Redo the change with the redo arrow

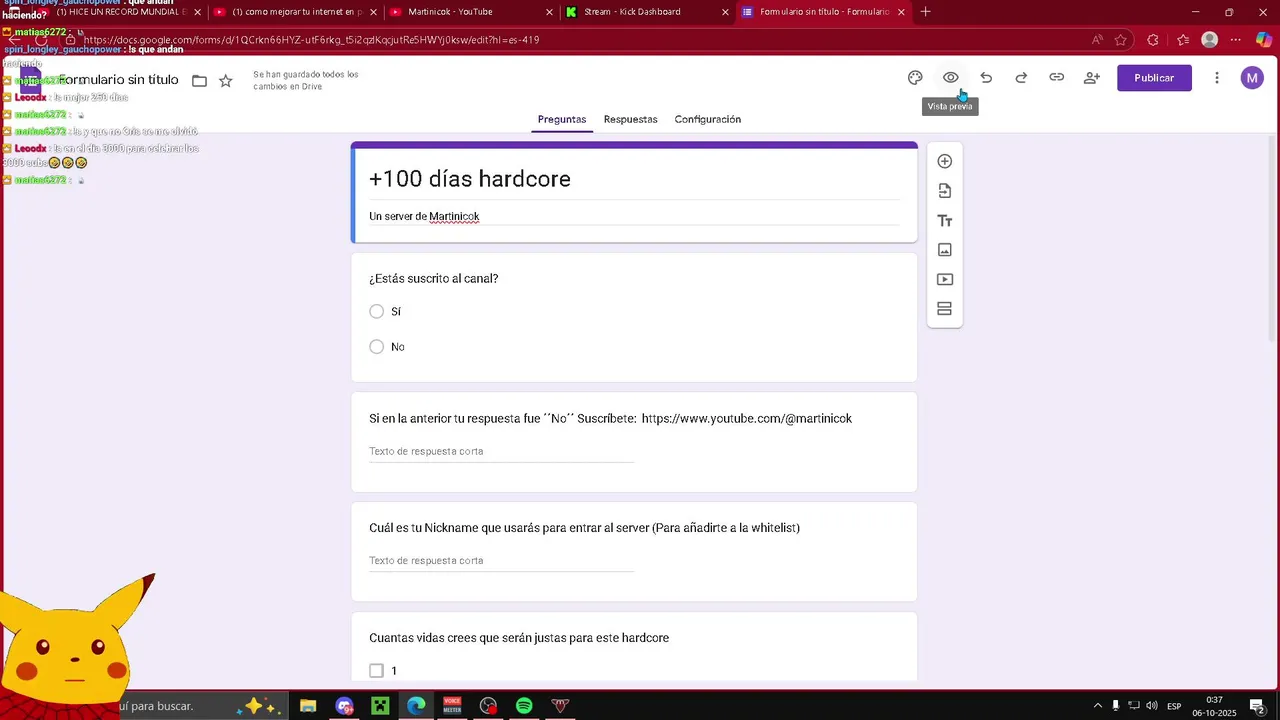click(x=1021, y=78)
